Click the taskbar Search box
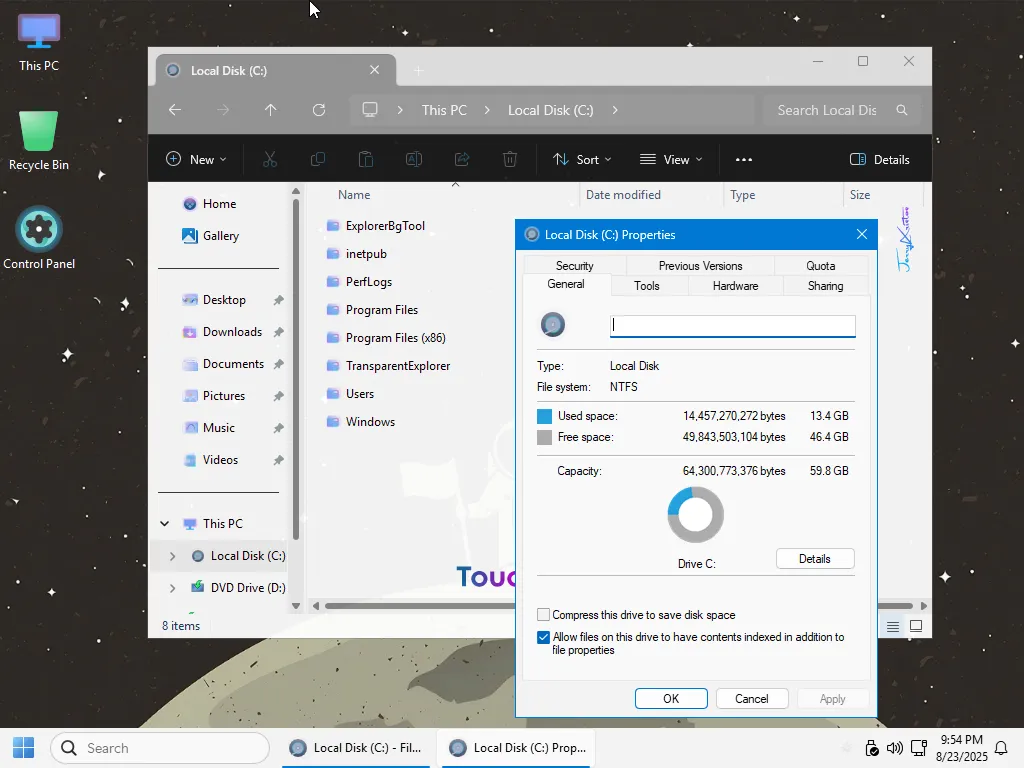Screen dimensions: 1024x768 coord(160,748)
